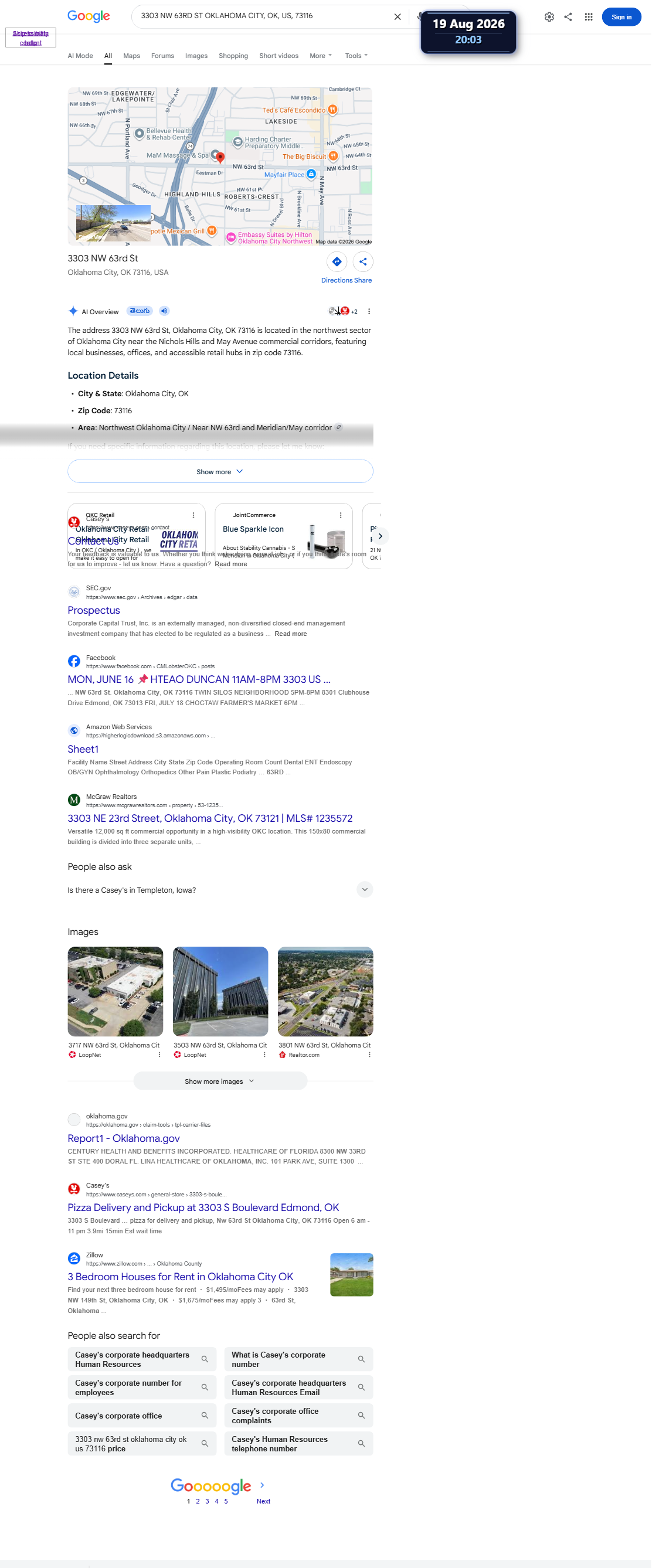The image size is (659, 1568).
Task: Open options for the 3801 NW 63rd image
Action: pyautogui.click(x=370, y=1055)
